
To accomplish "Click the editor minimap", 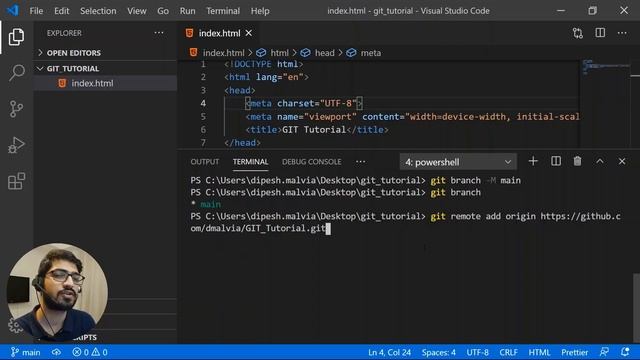I will 605,67.
